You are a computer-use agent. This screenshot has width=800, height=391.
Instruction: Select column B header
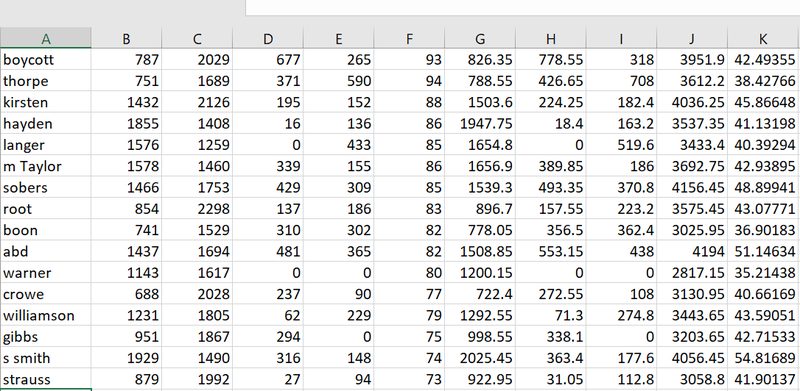point(127,38)
